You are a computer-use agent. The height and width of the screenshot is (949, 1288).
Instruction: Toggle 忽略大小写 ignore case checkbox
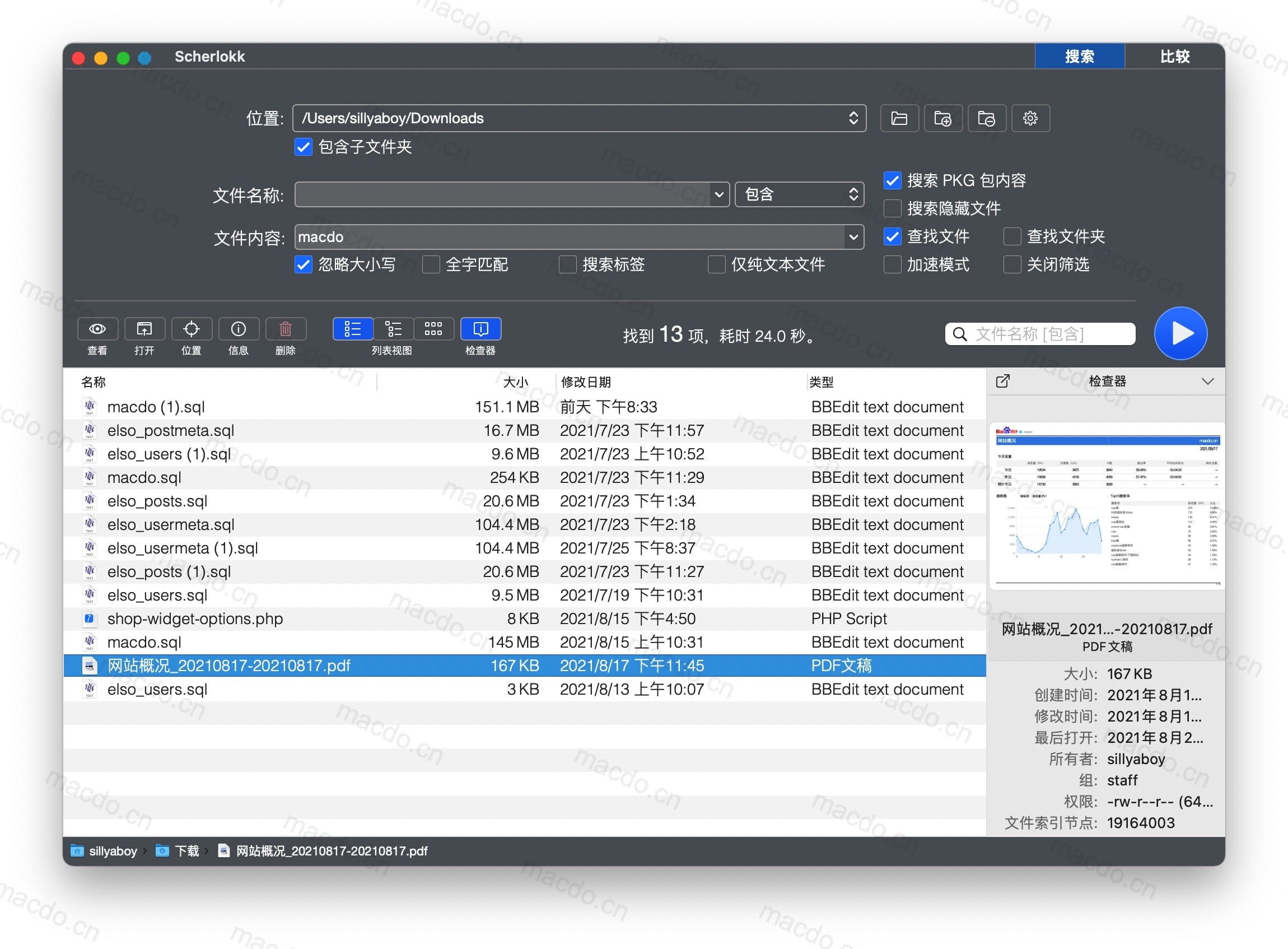click(303, 264)
